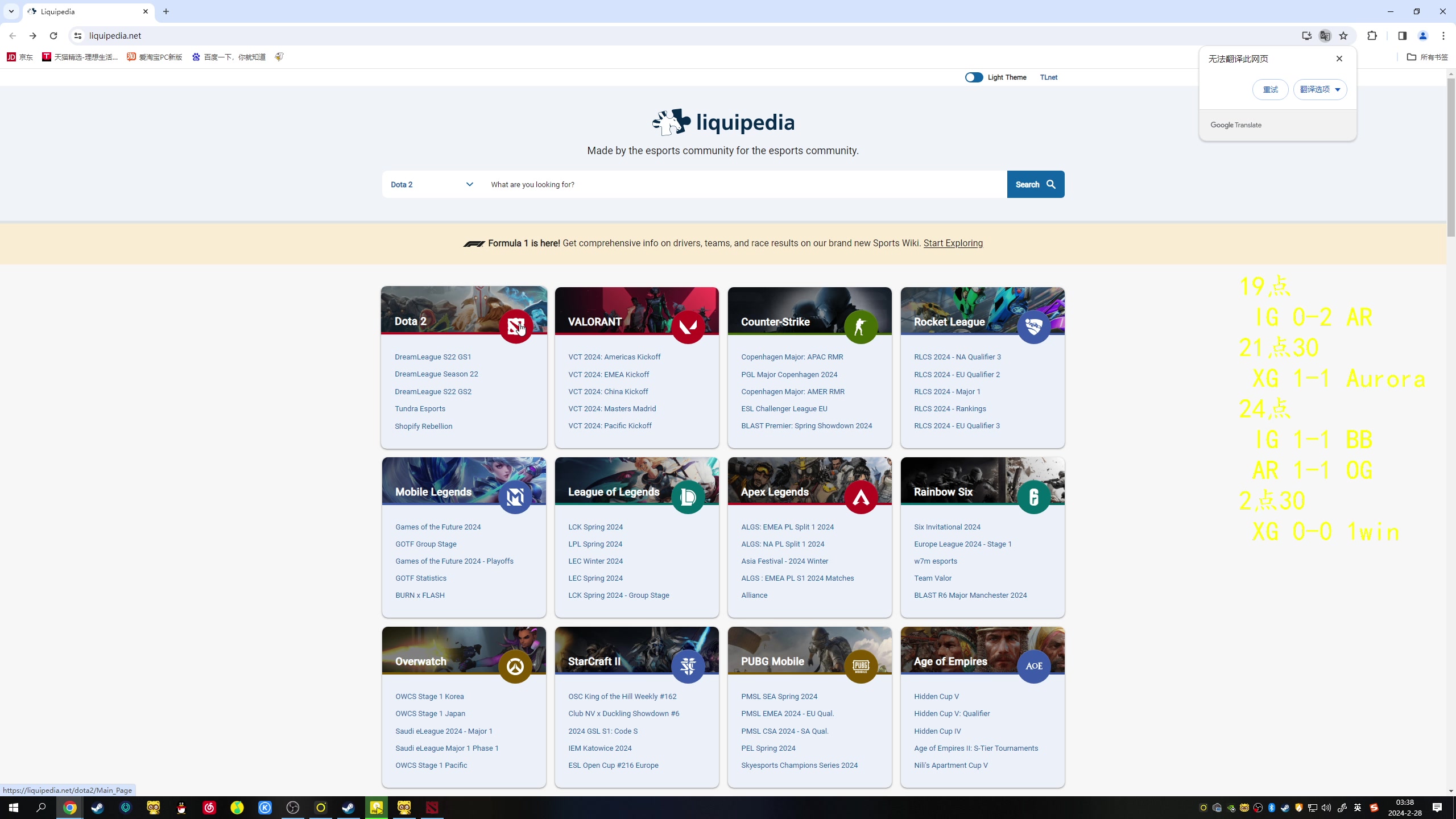Bookmark this page with the star icon
Viewport: 1456px width, 819px height.
[x=1343, y=36]
